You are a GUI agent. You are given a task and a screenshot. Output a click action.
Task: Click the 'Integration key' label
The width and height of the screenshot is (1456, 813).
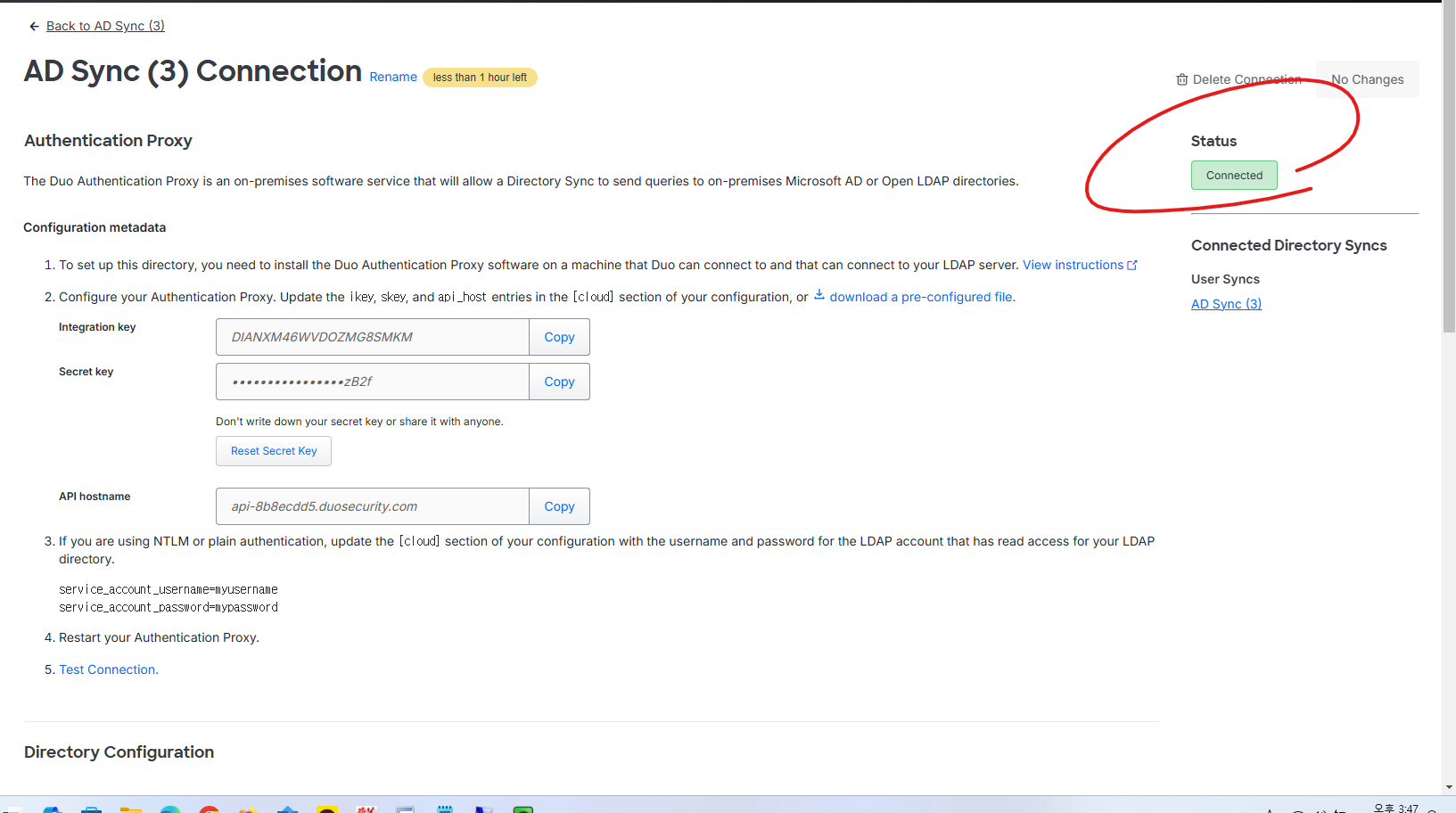97,327
